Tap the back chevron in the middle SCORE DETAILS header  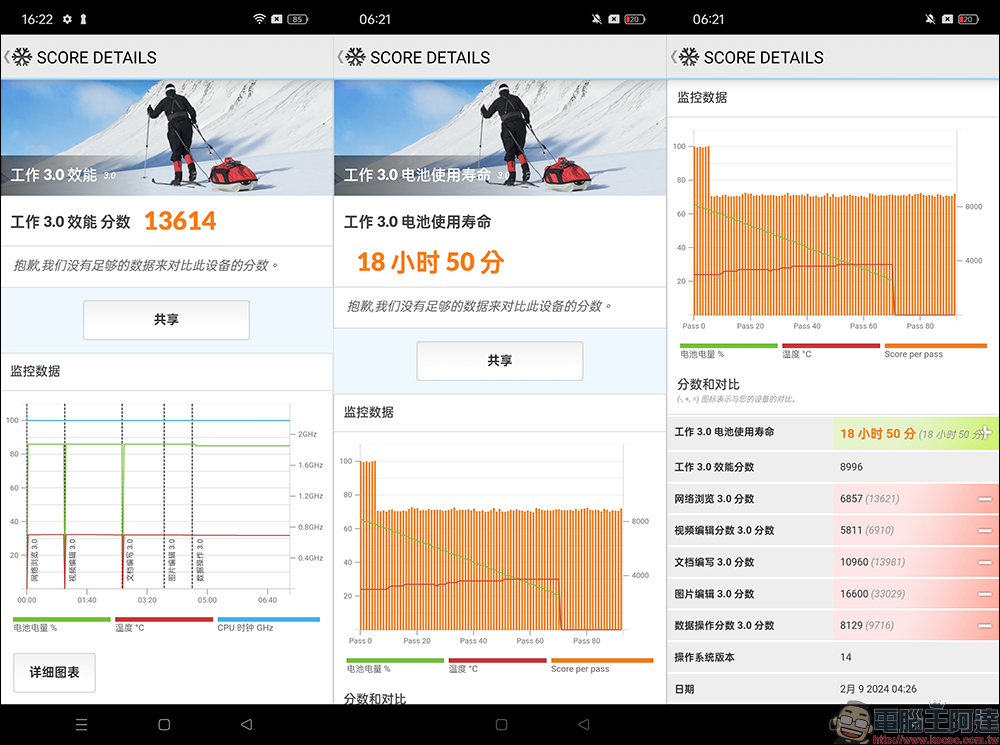(x=340, y=57)
